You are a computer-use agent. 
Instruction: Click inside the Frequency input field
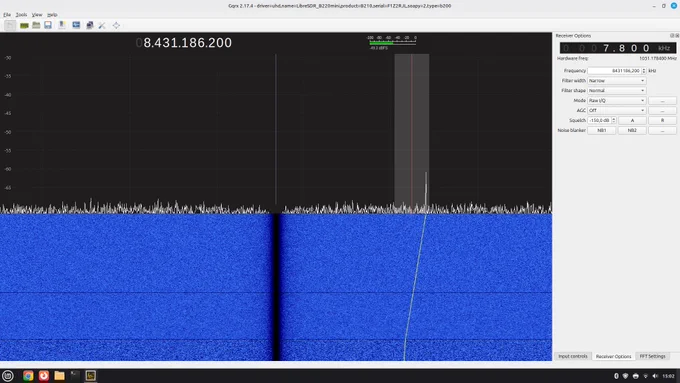tap(614, 71)
